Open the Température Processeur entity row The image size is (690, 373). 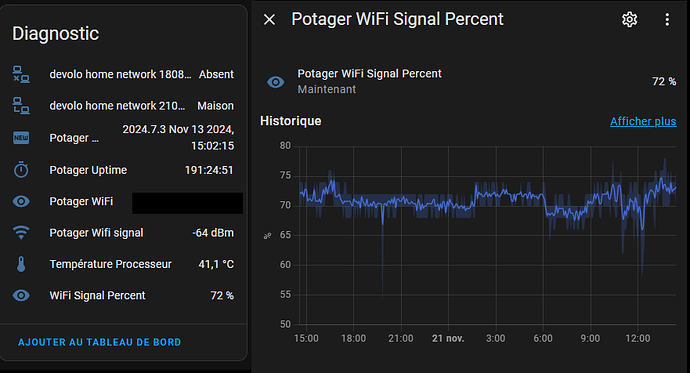123,264
